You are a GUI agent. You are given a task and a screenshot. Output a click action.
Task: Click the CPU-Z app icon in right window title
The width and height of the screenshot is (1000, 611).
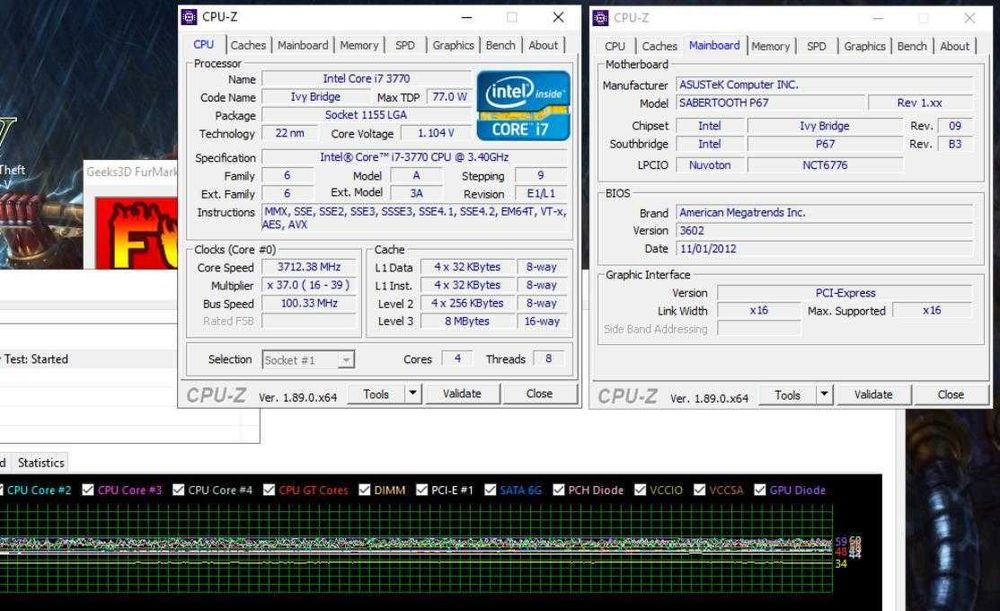click(x=601, y=18)
